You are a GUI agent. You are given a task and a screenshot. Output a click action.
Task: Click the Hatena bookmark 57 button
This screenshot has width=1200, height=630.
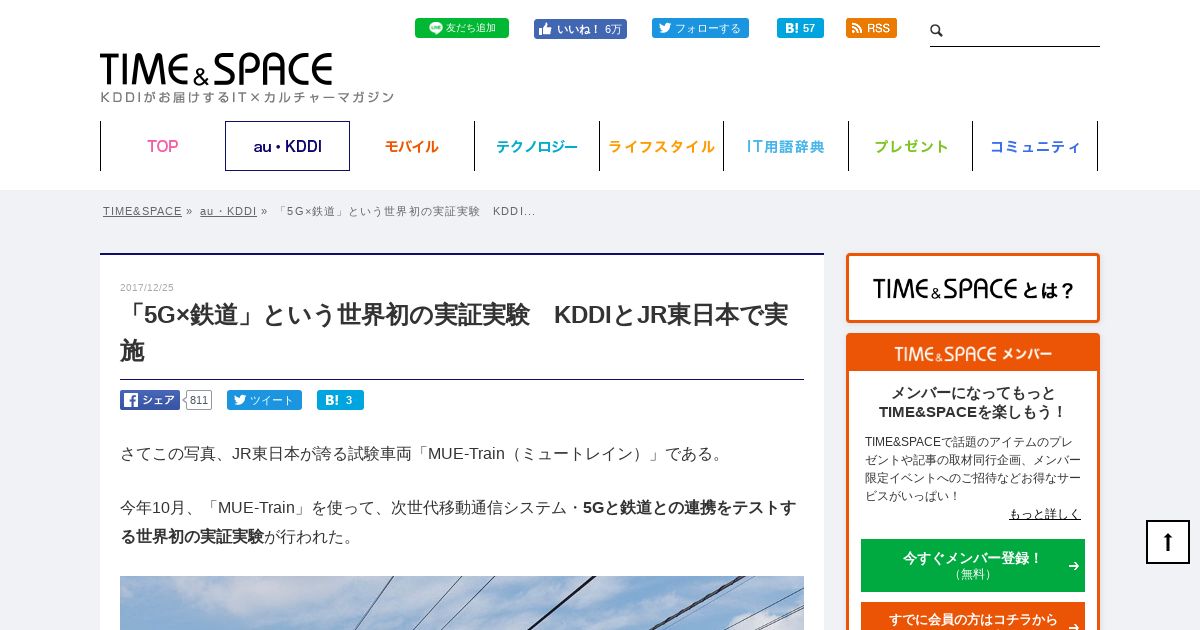(800, 28)
